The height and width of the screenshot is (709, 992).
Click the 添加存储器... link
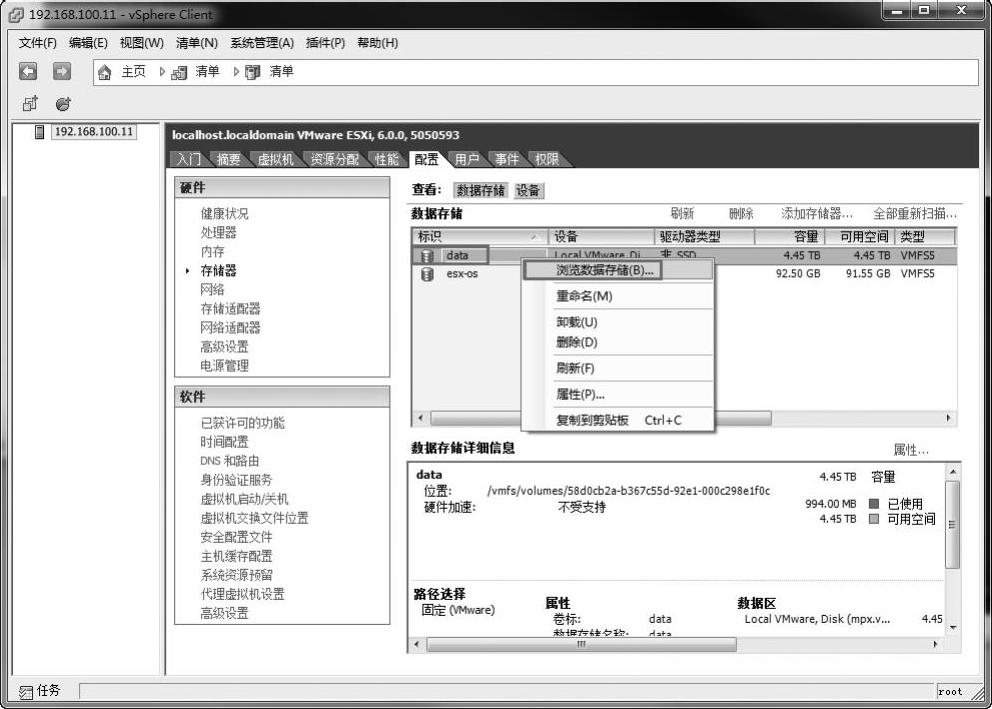(x=816, y=214)
